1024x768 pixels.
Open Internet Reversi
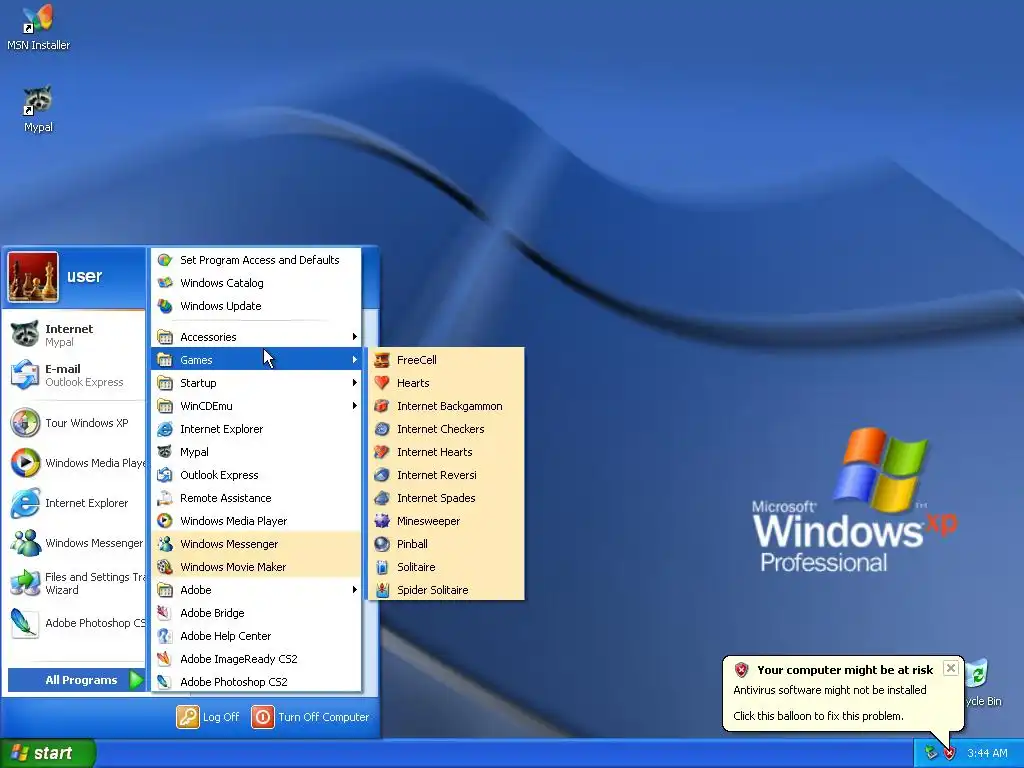coord(446,475)
